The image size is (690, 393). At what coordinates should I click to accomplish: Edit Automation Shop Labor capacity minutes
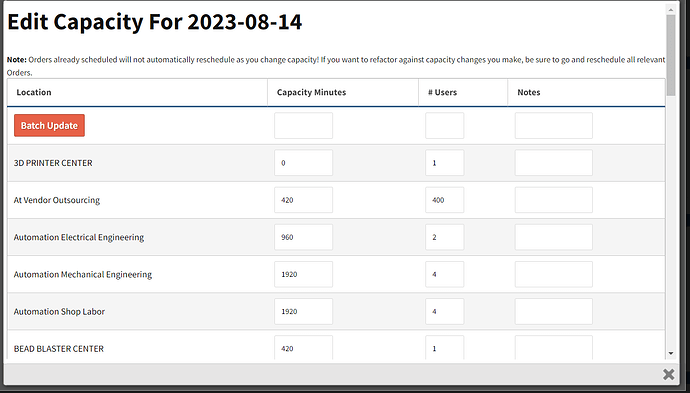tap(304, 312)
